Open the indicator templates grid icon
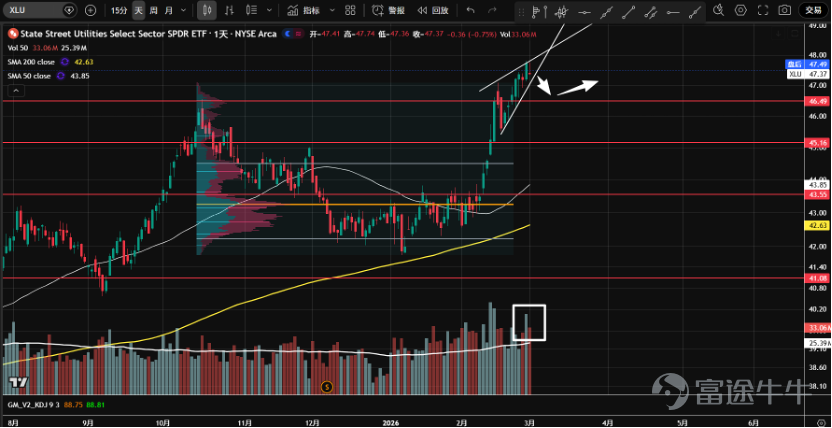The width and height of the screenshot is (832, 428). [350, 10]
